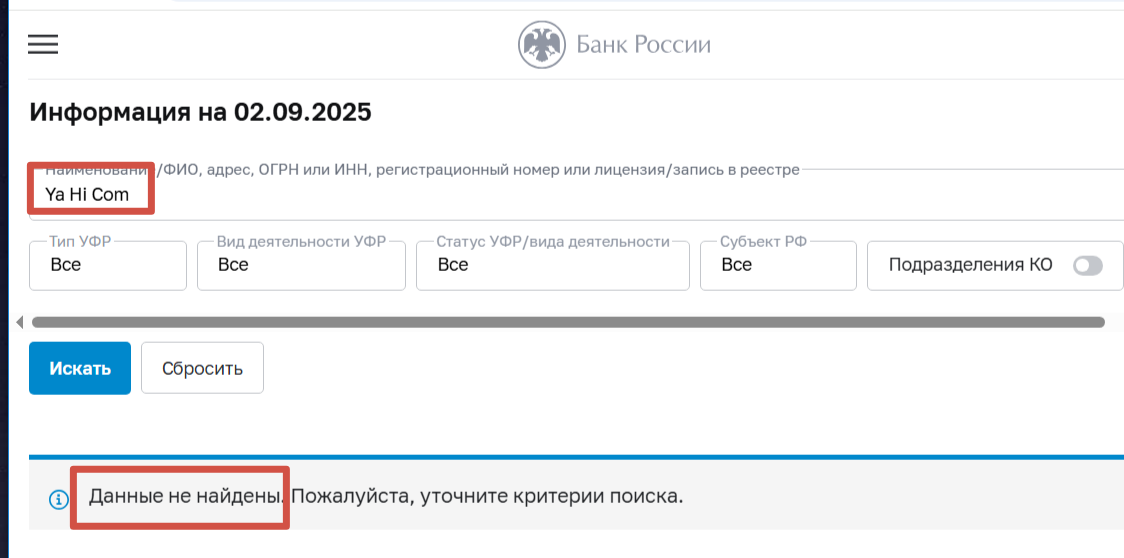Toggle the Подразделения КО switch
Image resolution: width=1124 pixels, height=558 pixels.
[1087, 265]
